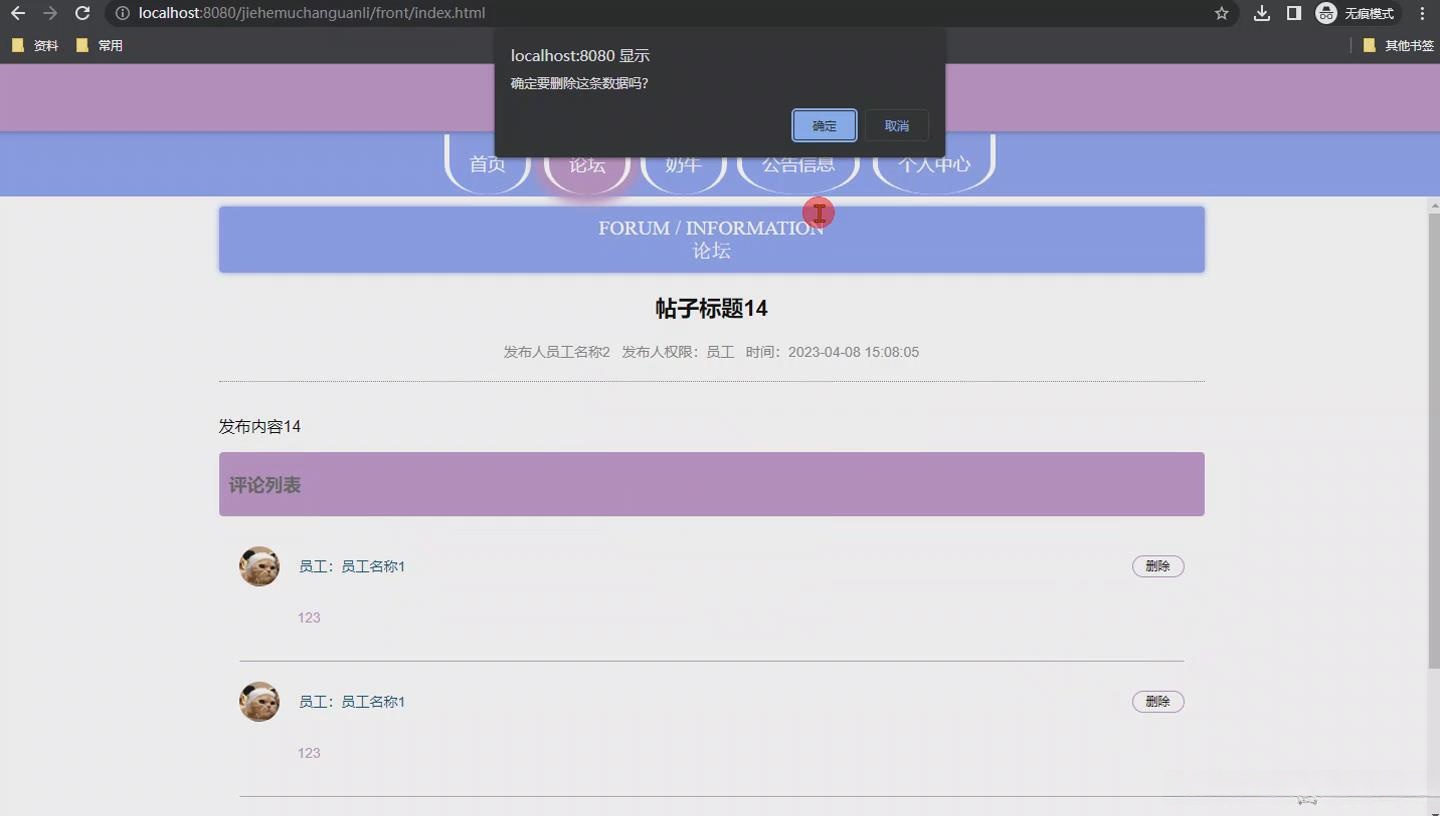This screenshot has width=1440, height=816.
Task: Open the 常用 bookmarks folder
Action: (99, 45)
